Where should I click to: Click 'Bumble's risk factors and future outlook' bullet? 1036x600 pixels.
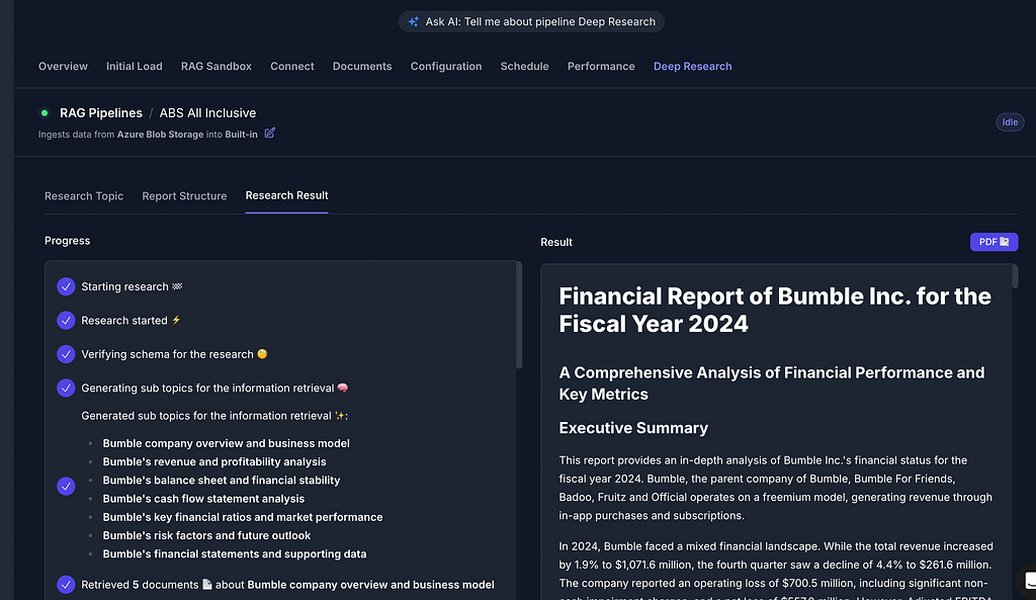(206, 536)
